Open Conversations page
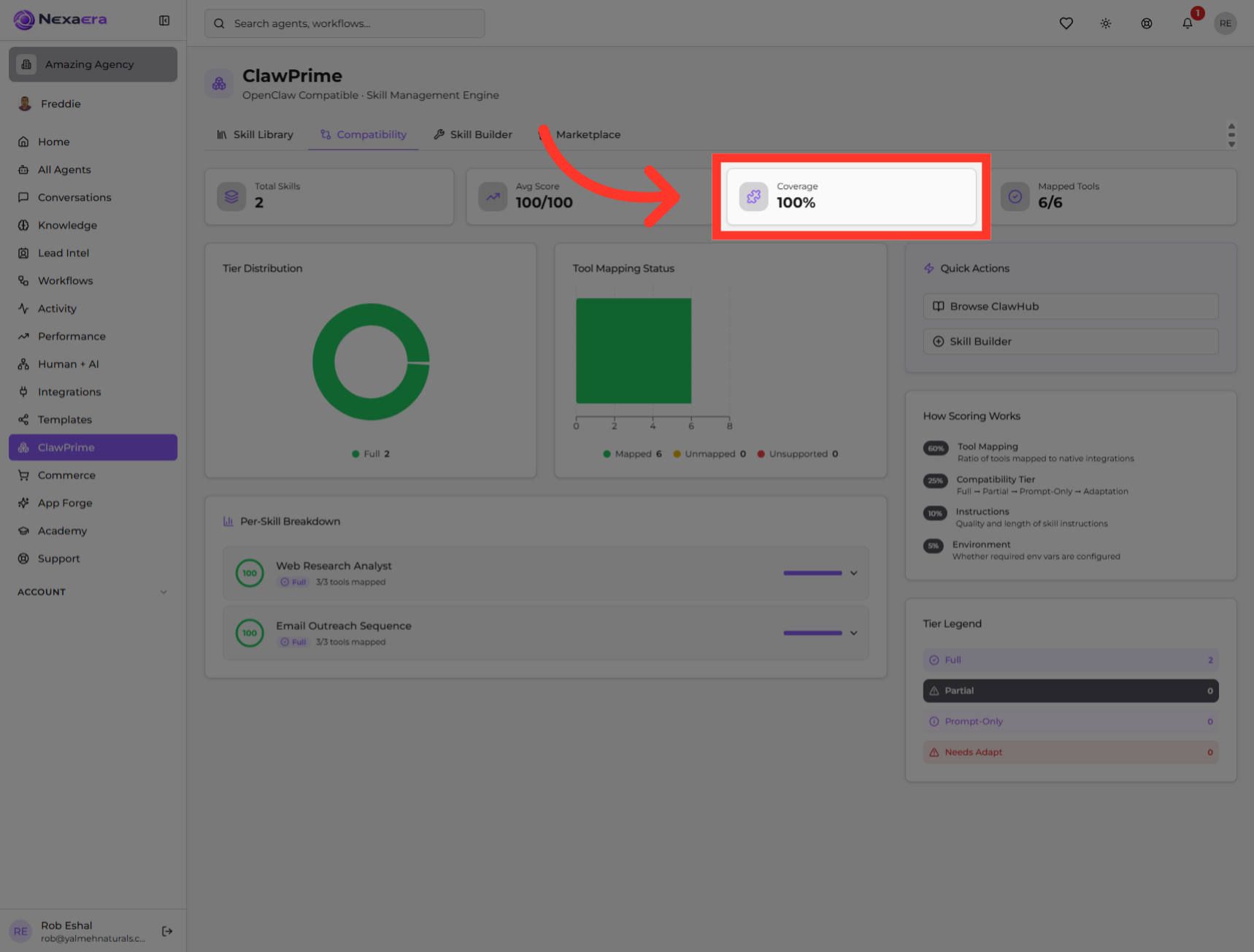The width and height of the screenshot is (1254, 952). click(x=93, y=197)
